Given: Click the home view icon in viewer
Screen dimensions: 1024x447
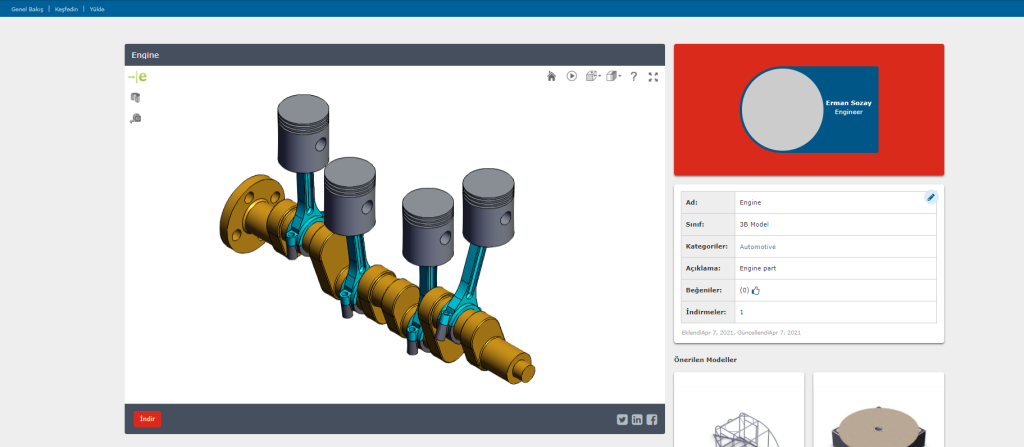Looking at the screenshot, I should pyautogui.click(x=551, y=76).
